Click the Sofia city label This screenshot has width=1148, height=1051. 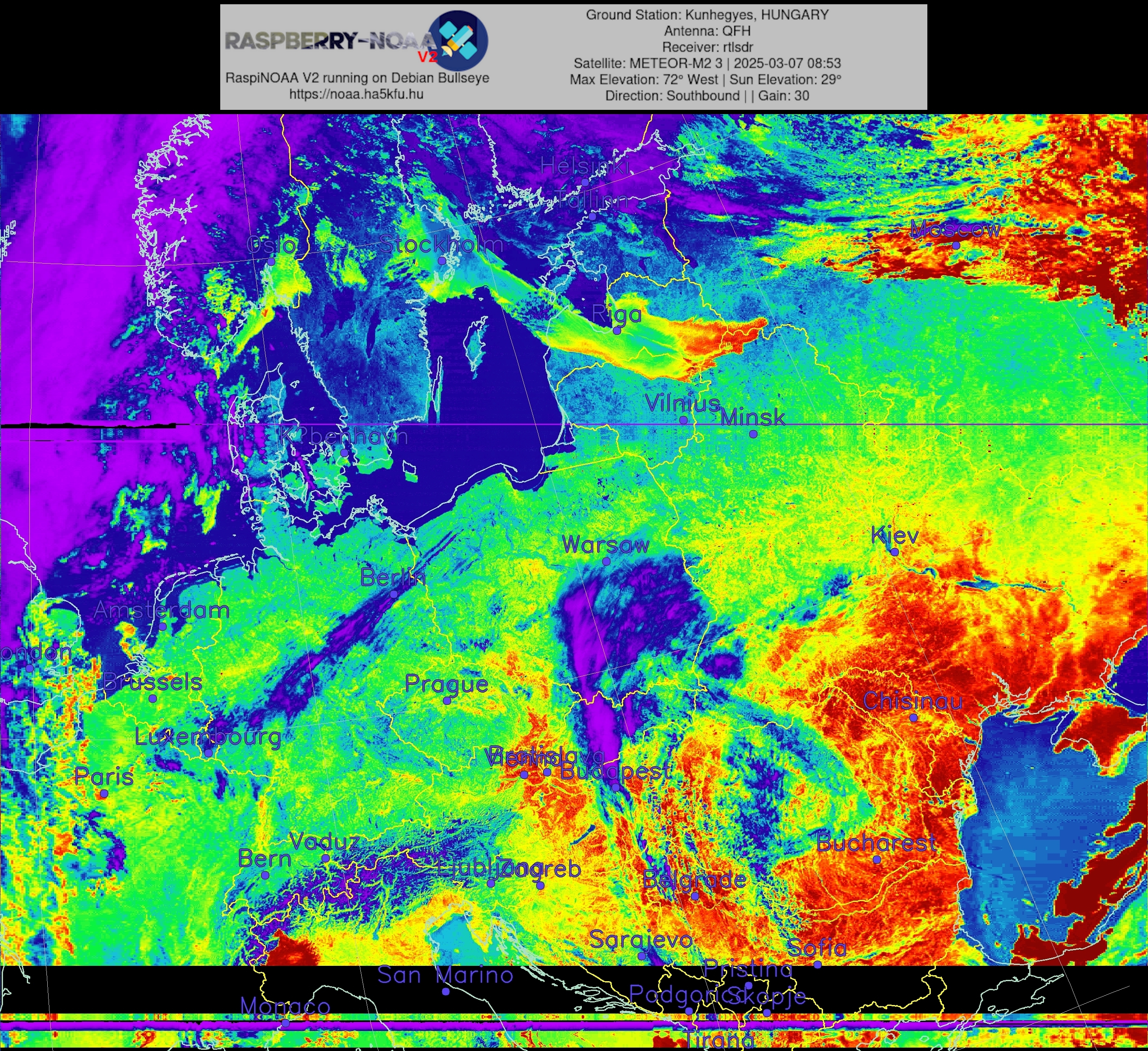pos(817,948)
